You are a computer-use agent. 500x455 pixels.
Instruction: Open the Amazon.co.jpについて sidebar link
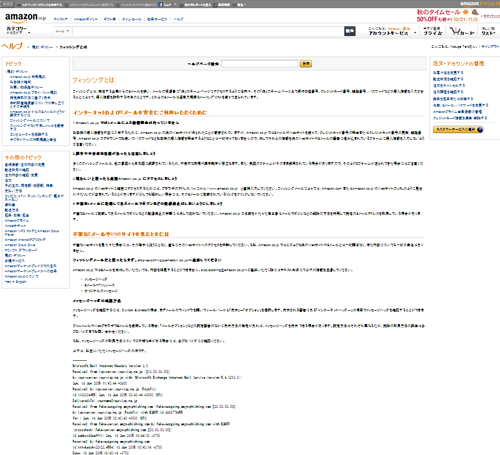click(22, 276)
